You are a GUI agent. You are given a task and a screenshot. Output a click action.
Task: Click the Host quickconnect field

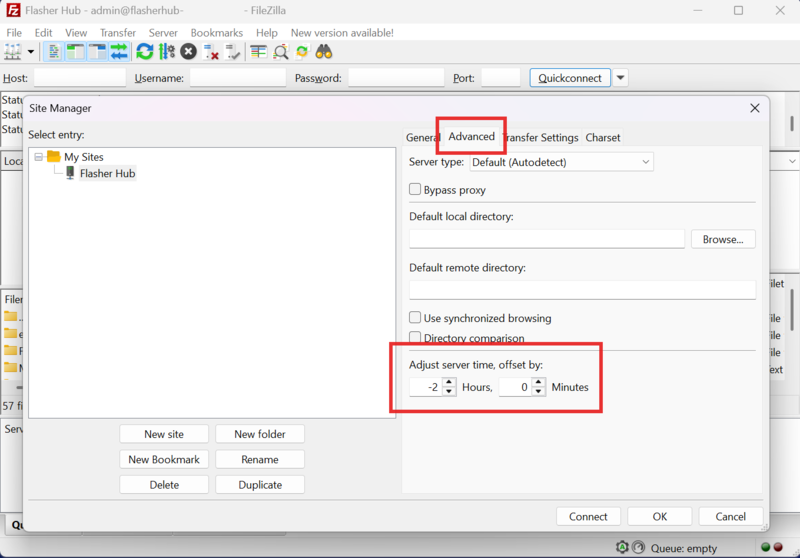(80, 78)
